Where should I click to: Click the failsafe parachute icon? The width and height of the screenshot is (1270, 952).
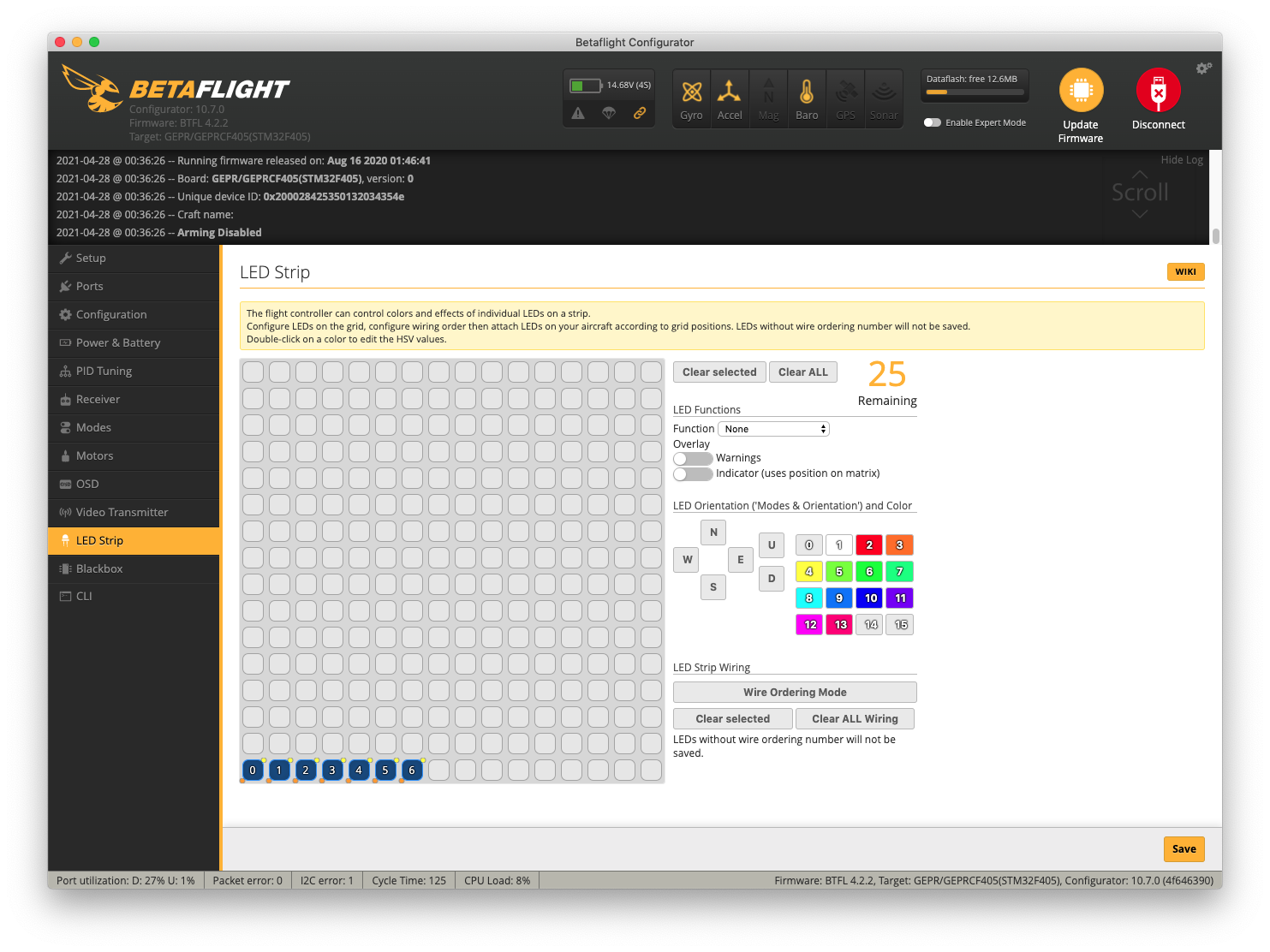[x=609, y=113]
